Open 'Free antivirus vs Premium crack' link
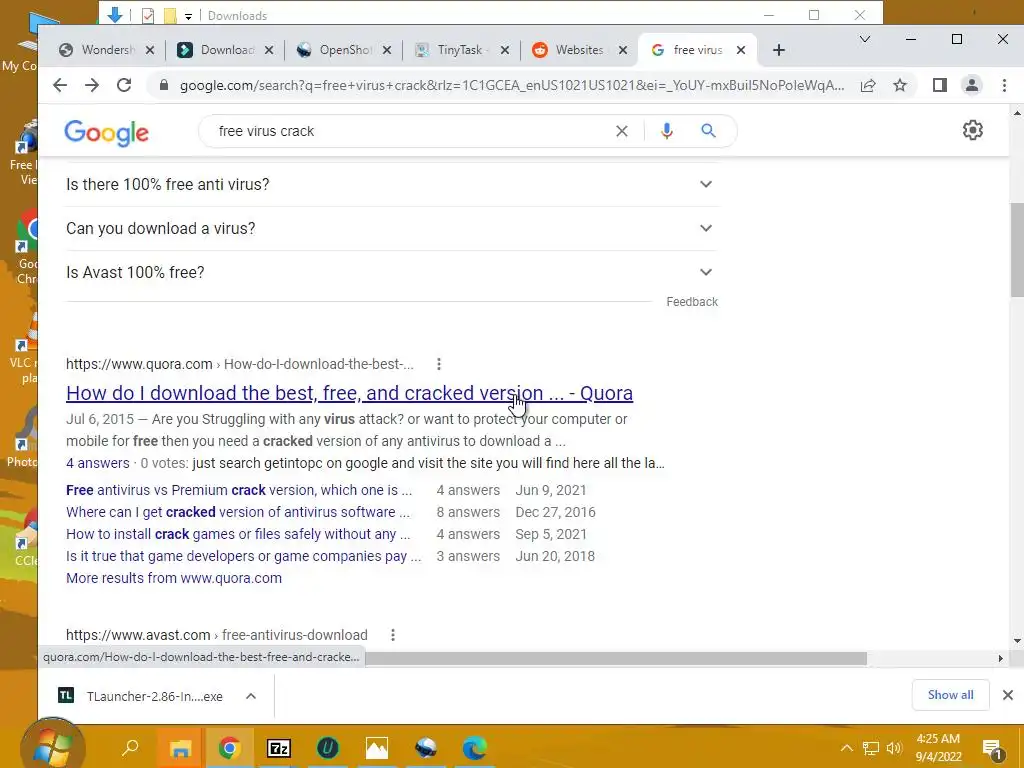Image resolution: width=1024 pixels, height=768 pixels. tap(239, 490)
